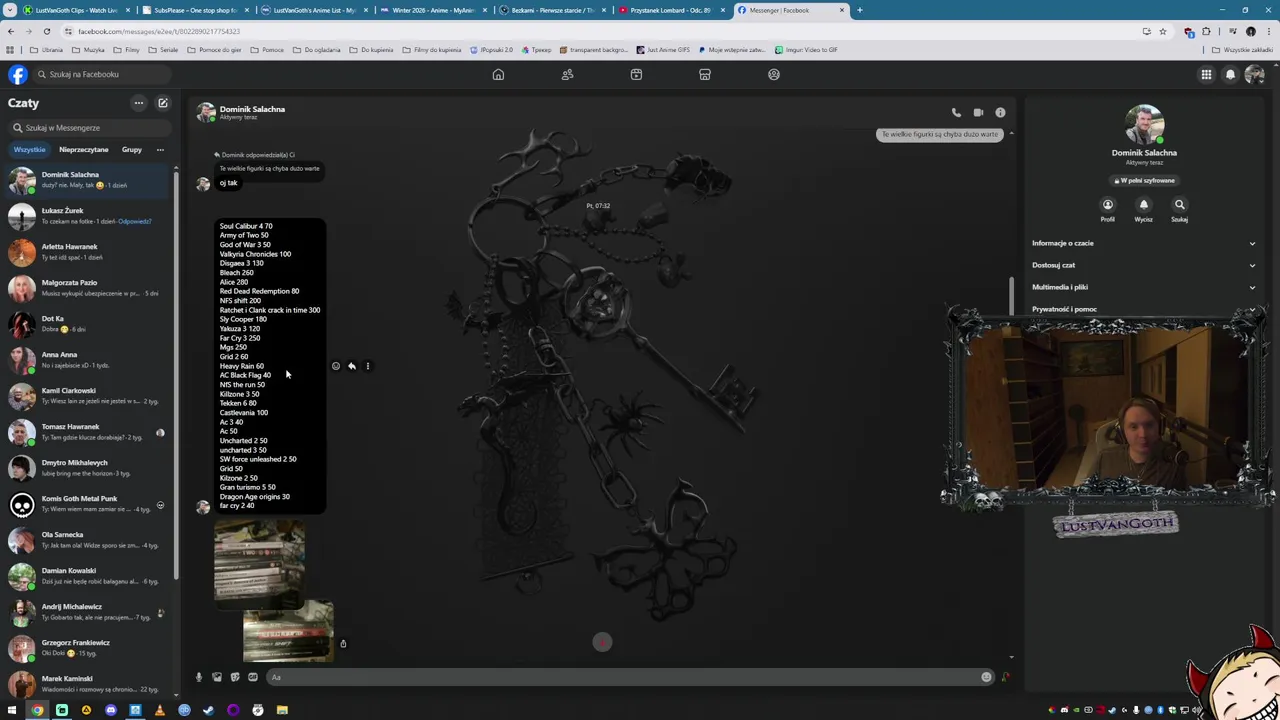Send the quick reaction emoji icon
This screenshot has height=720, width=1280.
[x=1005, y=677]
